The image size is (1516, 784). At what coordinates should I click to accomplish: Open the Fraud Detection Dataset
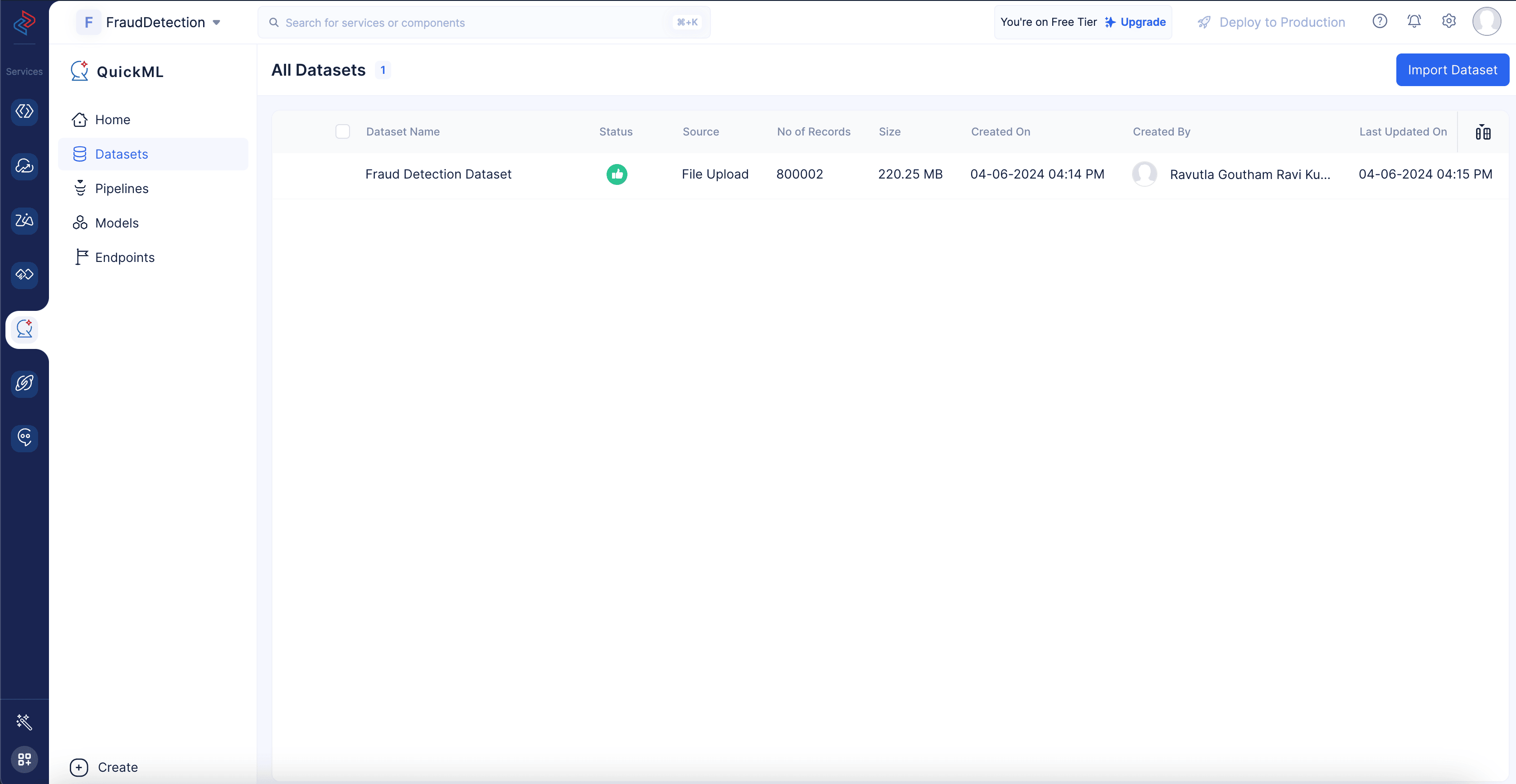tap(438, 174)
